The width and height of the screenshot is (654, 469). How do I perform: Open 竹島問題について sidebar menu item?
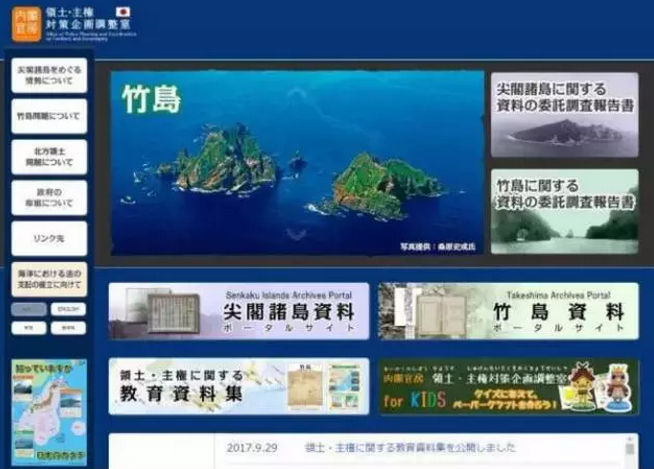49,117
